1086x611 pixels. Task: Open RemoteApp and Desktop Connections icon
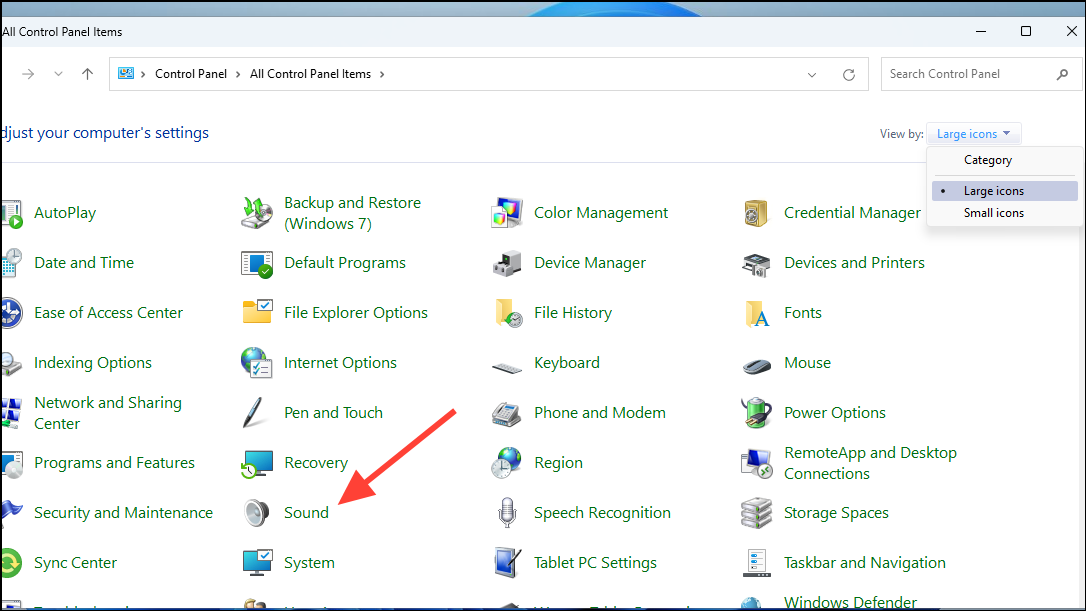coord(756,463)
